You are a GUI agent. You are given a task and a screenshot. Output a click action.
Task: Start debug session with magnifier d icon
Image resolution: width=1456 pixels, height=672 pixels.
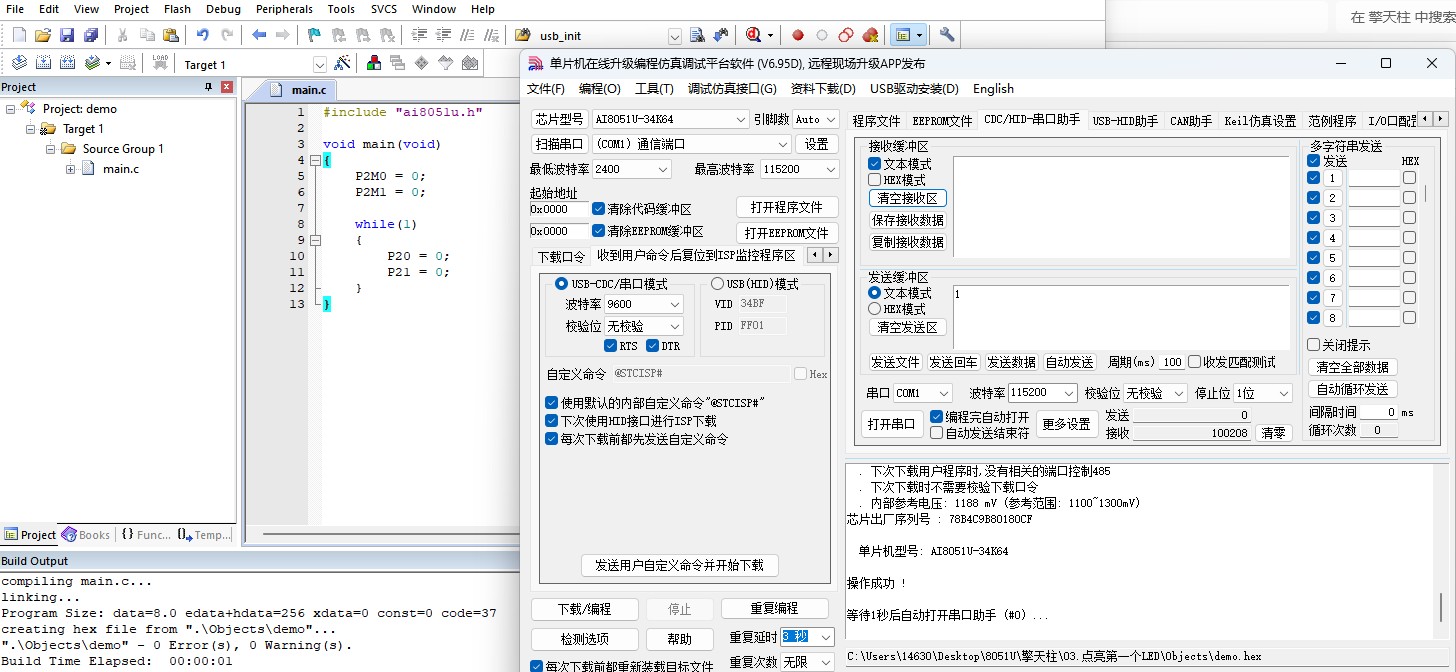point(754,35)
